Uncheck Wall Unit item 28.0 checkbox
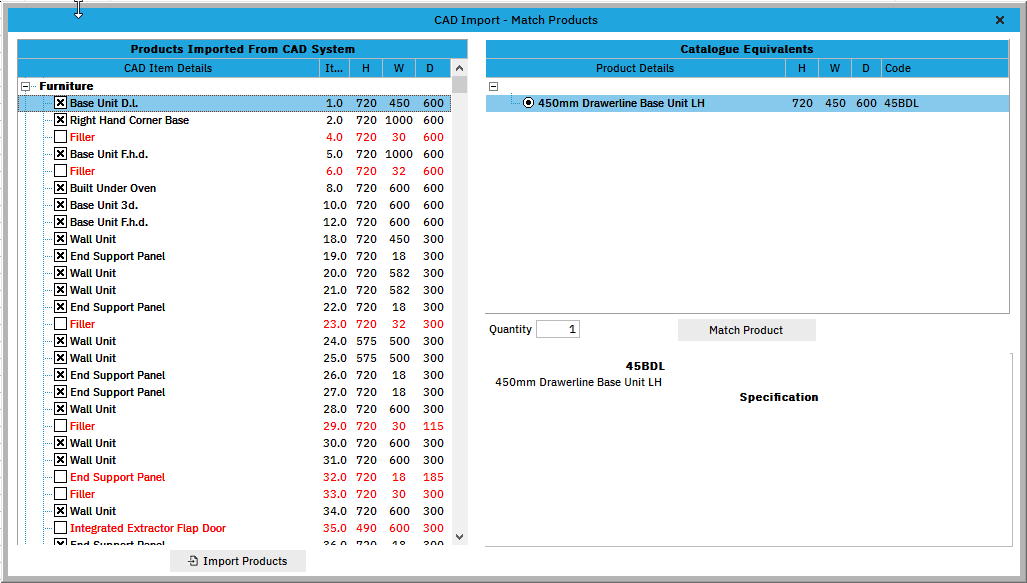 click(x=60, y=409)
